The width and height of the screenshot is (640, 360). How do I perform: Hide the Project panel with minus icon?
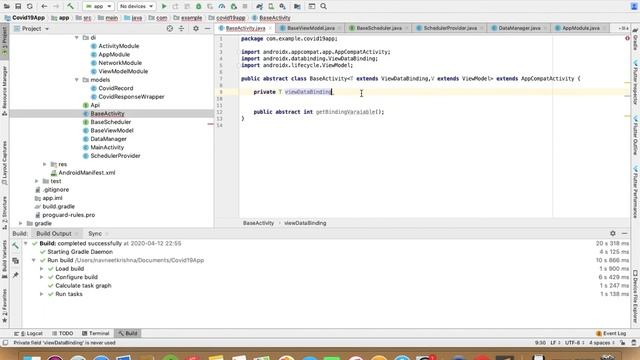point(207,29)
